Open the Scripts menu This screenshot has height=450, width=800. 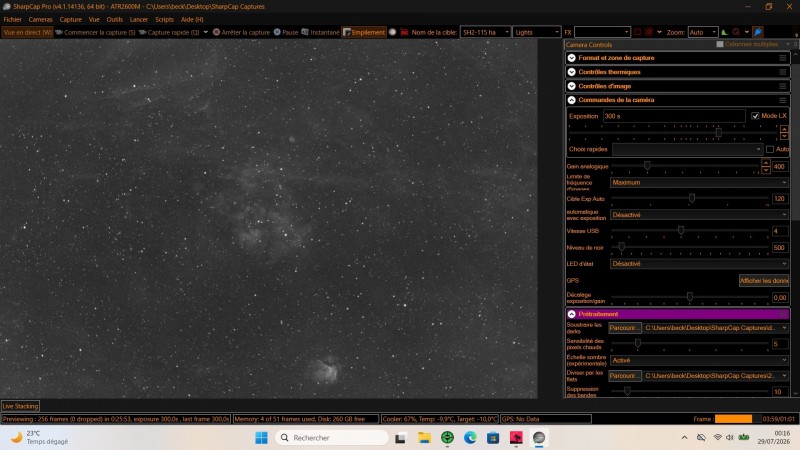coord(164,19)
